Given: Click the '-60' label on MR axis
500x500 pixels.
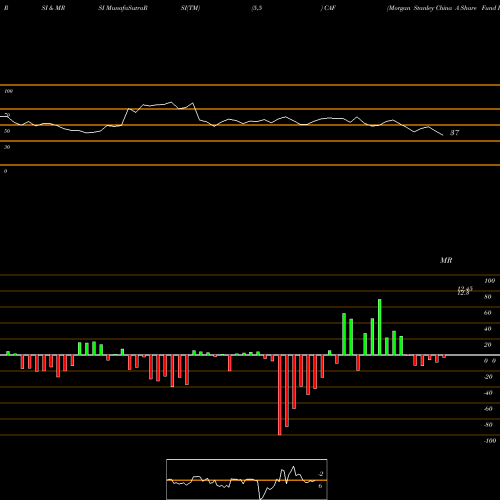Looking at the screenshot, I should pyautogui.click(x=488, y=409).
